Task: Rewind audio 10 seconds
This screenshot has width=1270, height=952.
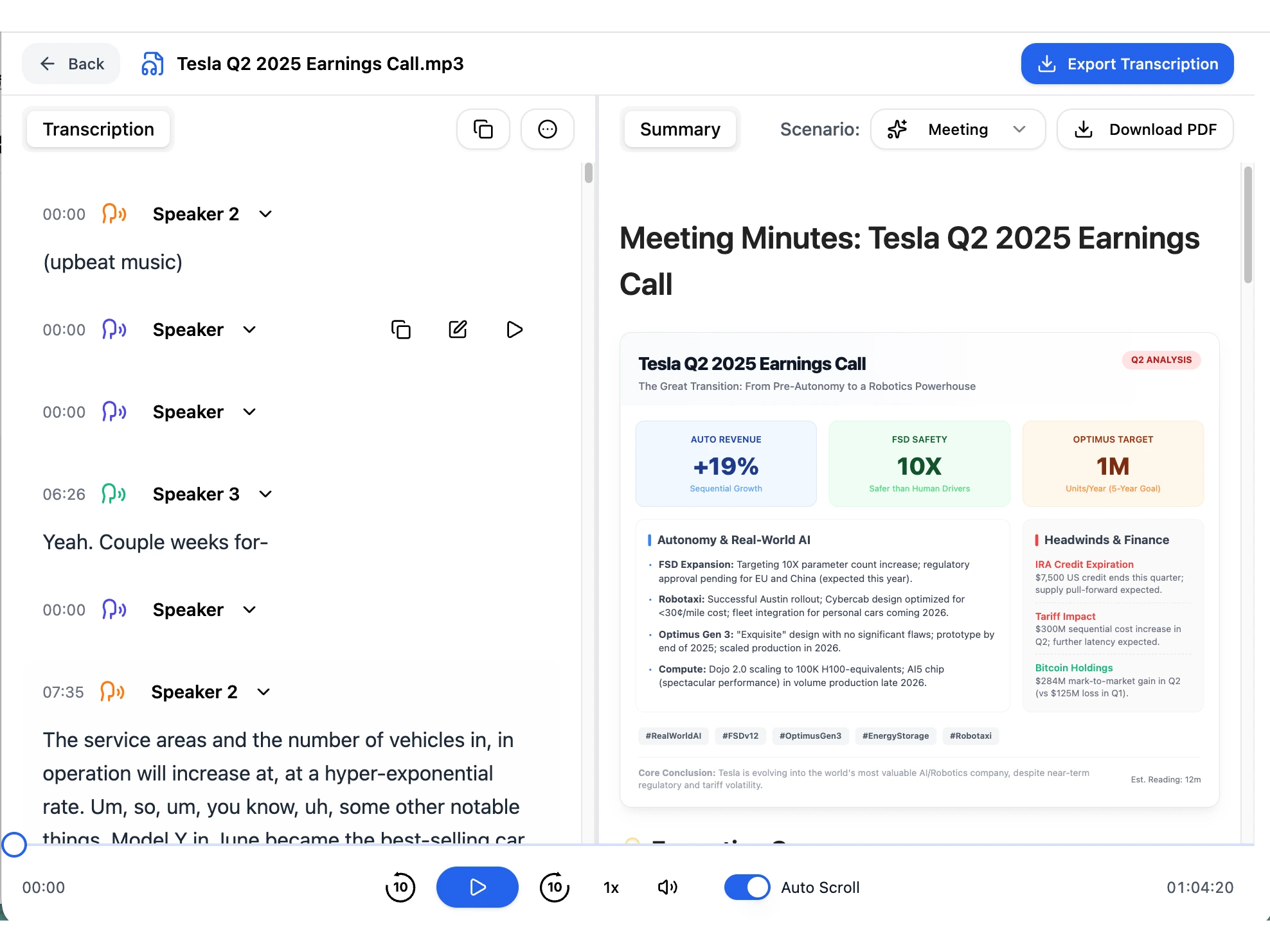Action: point(400,887)
